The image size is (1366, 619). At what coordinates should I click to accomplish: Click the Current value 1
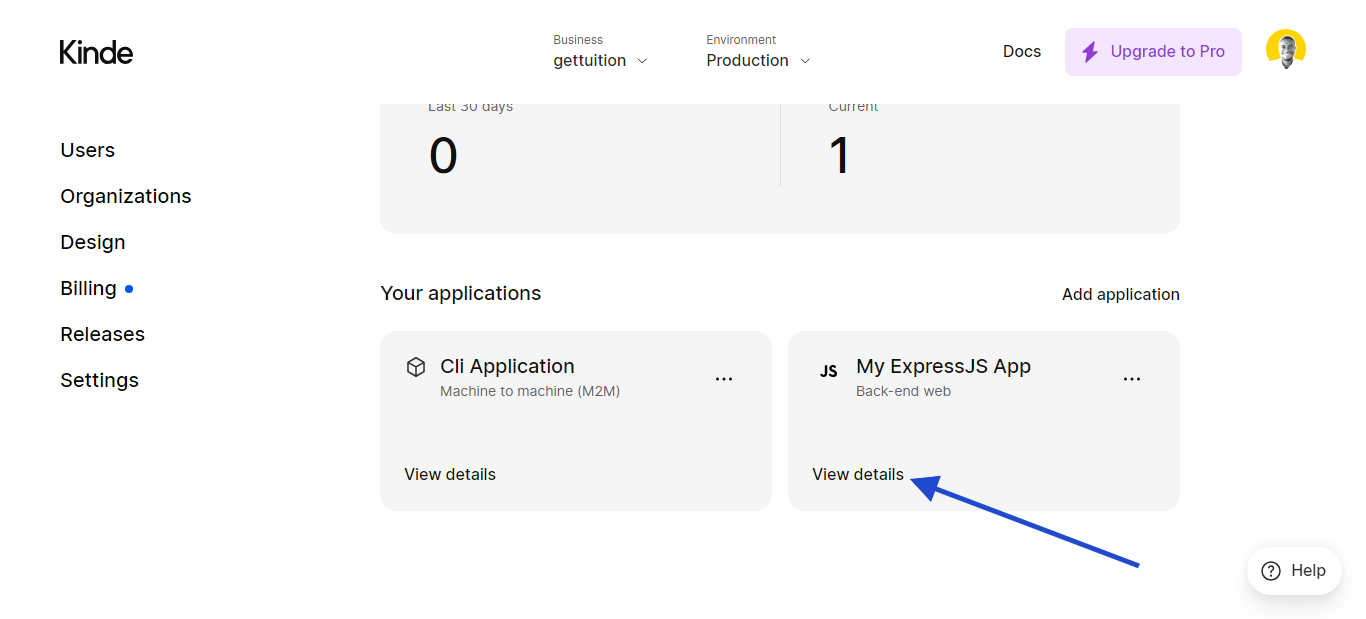(840, 156)
